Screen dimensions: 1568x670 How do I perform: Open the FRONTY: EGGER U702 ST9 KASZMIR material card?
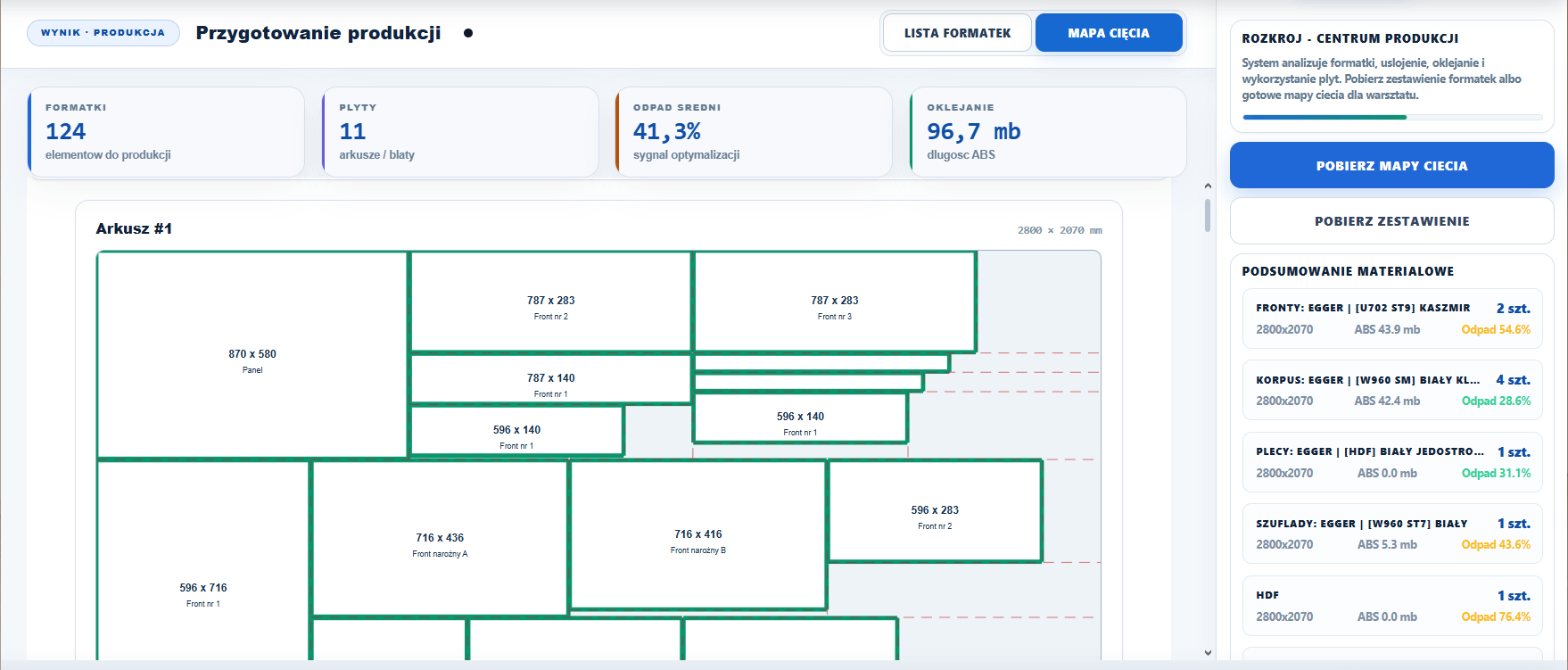click(x=1392, y=318)
